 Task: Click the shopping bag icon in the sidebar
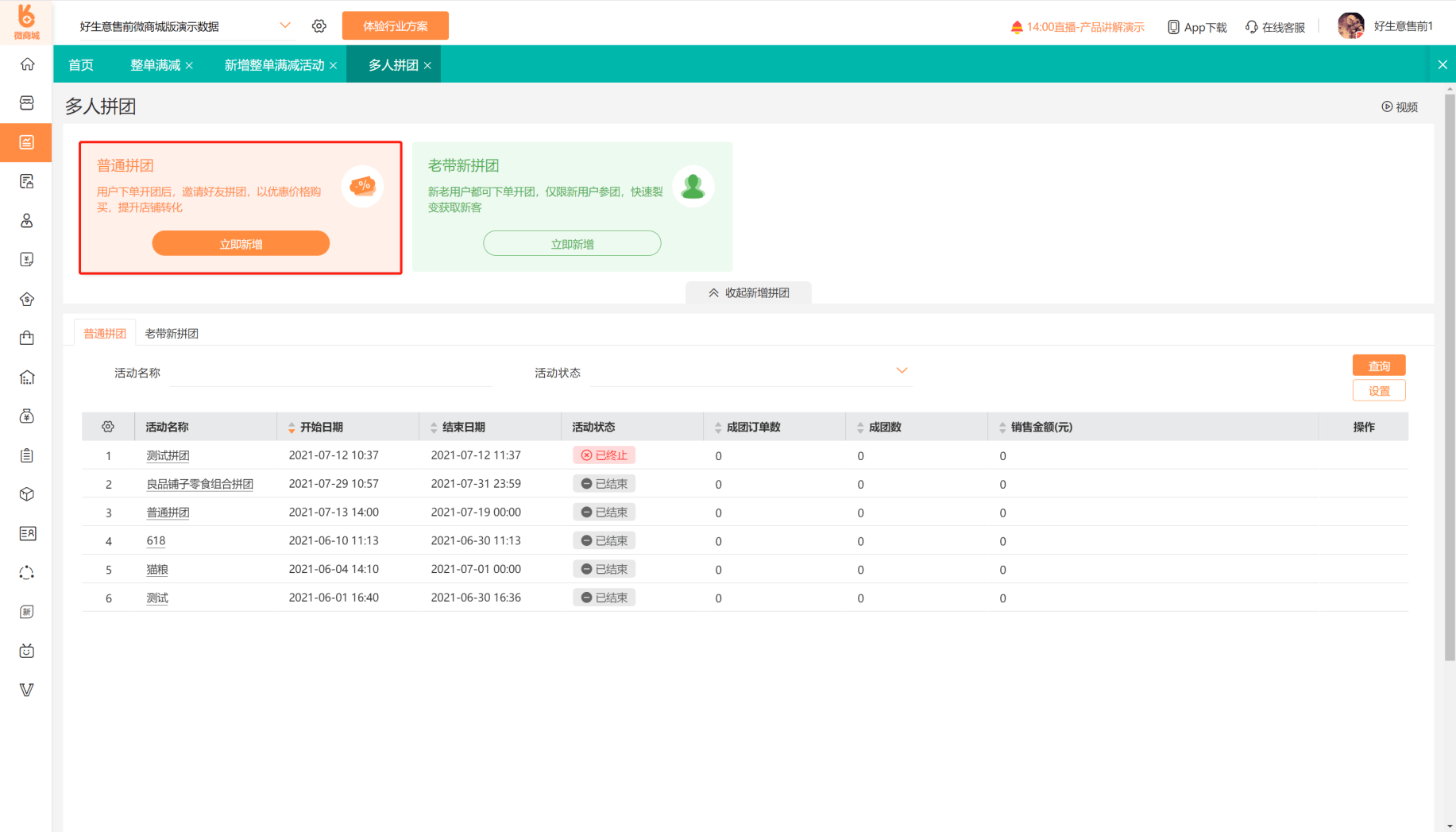click(27, 338)
